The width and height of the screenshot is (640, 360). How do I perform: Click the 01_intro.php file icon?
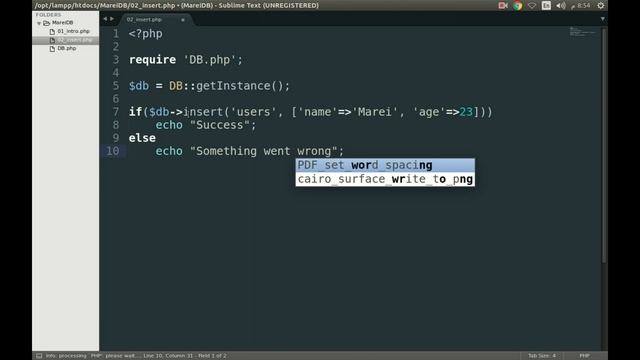pyautogui.click(x=52, y=31)
